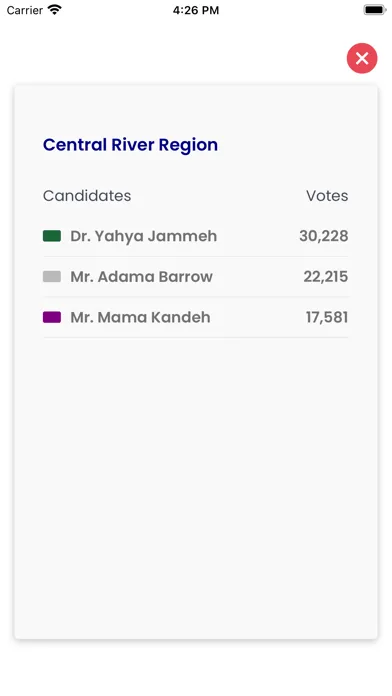Click the grey swatch for Adama Barrow

coord(52,277)
